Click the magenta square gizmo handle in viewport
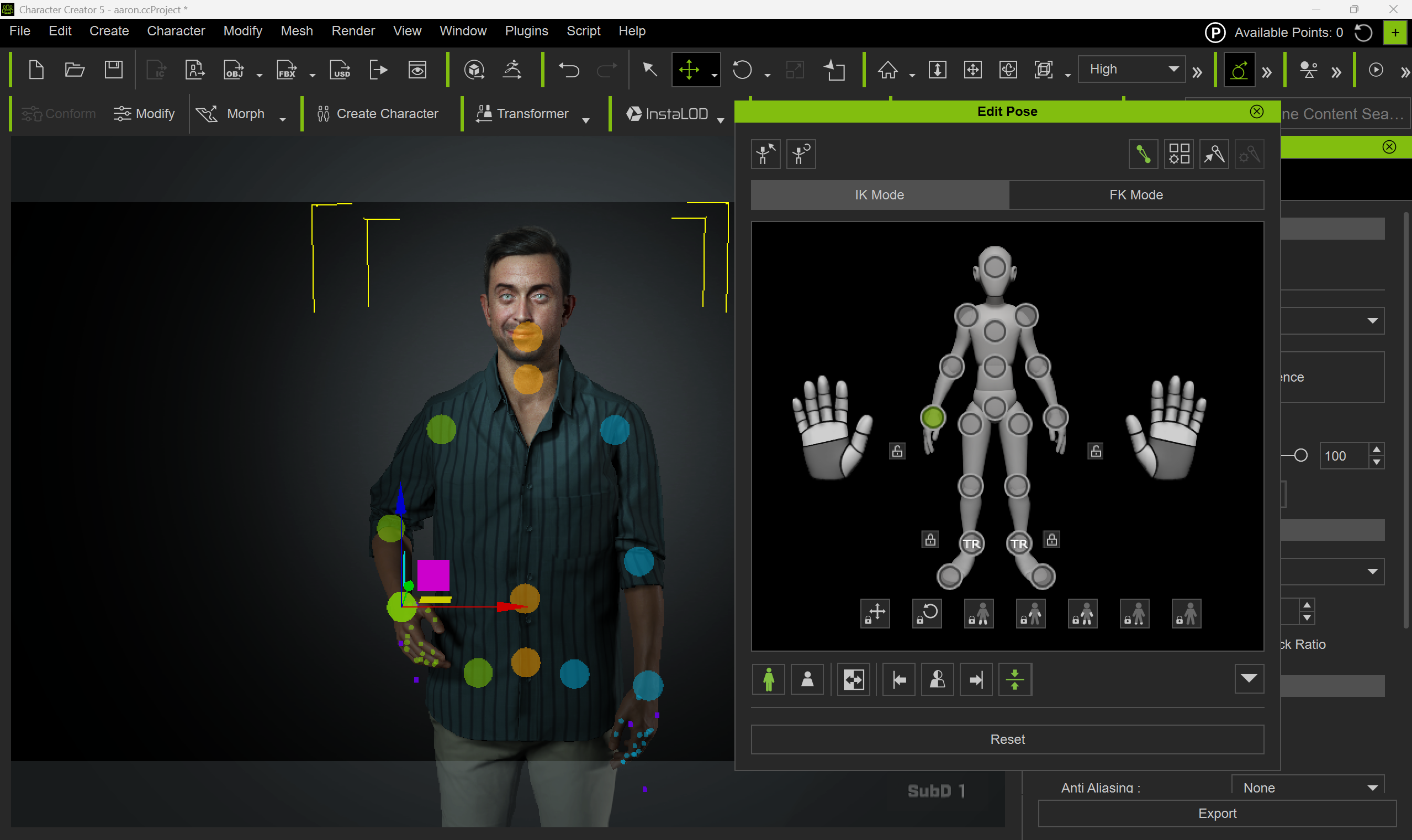 [x=433, y=575]
